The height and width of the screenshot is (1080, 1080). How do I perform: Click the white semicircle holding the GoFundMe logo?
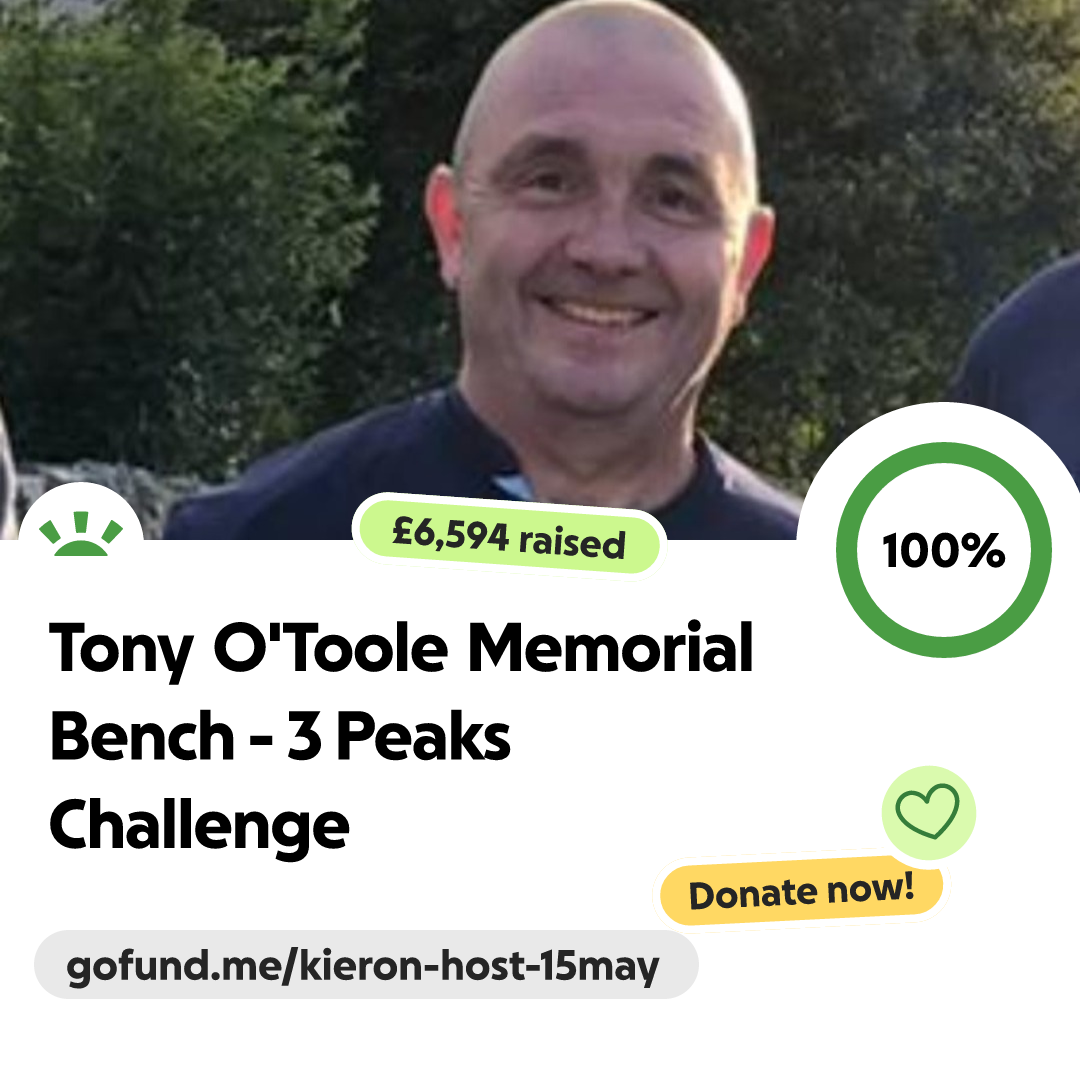[81, 513]
